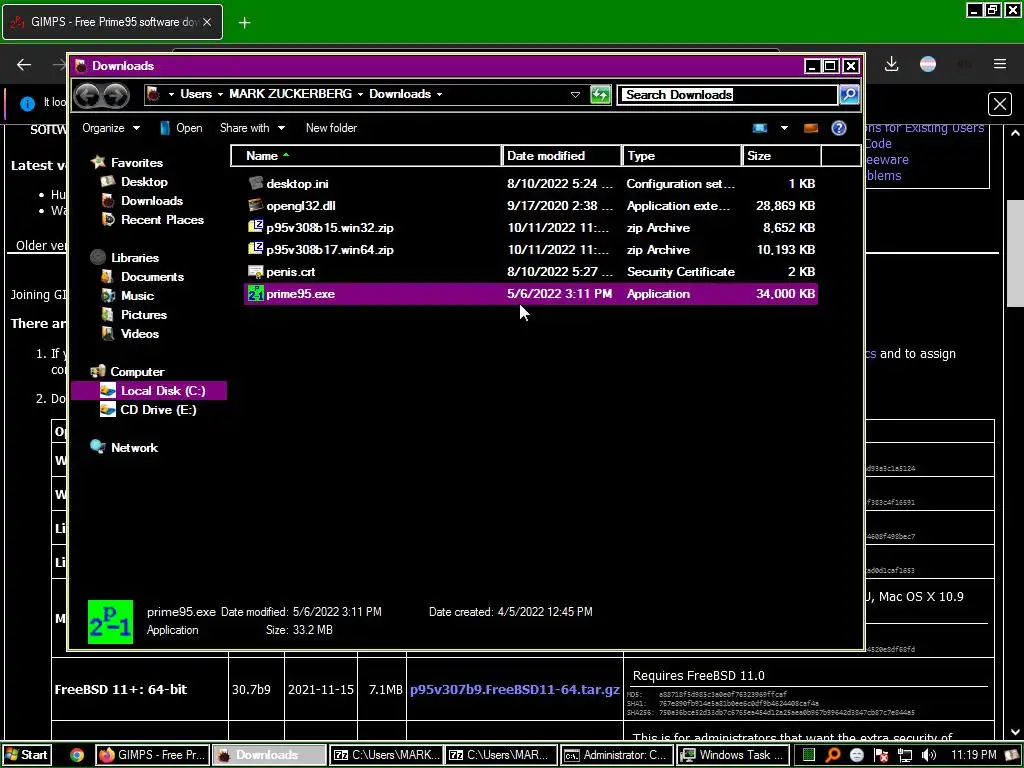Open the Music library

[x=137, y=296]
